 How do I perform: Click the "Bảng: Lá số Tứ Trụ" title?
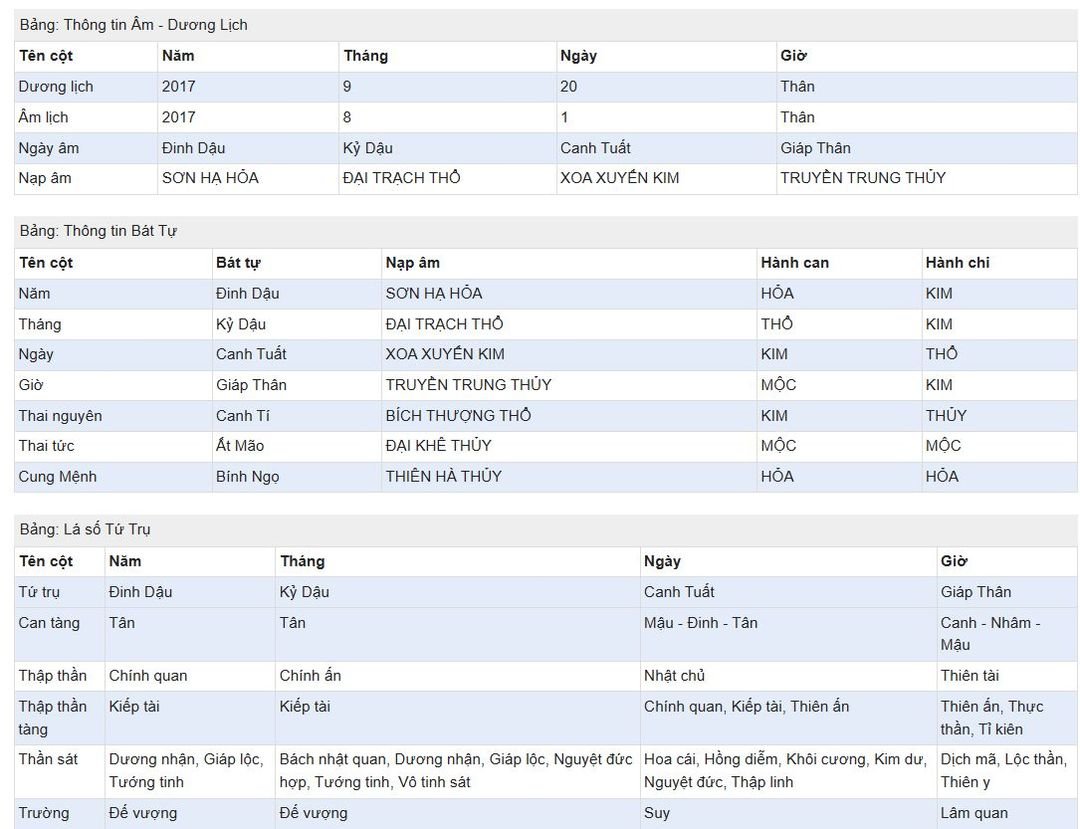[85, 529]
